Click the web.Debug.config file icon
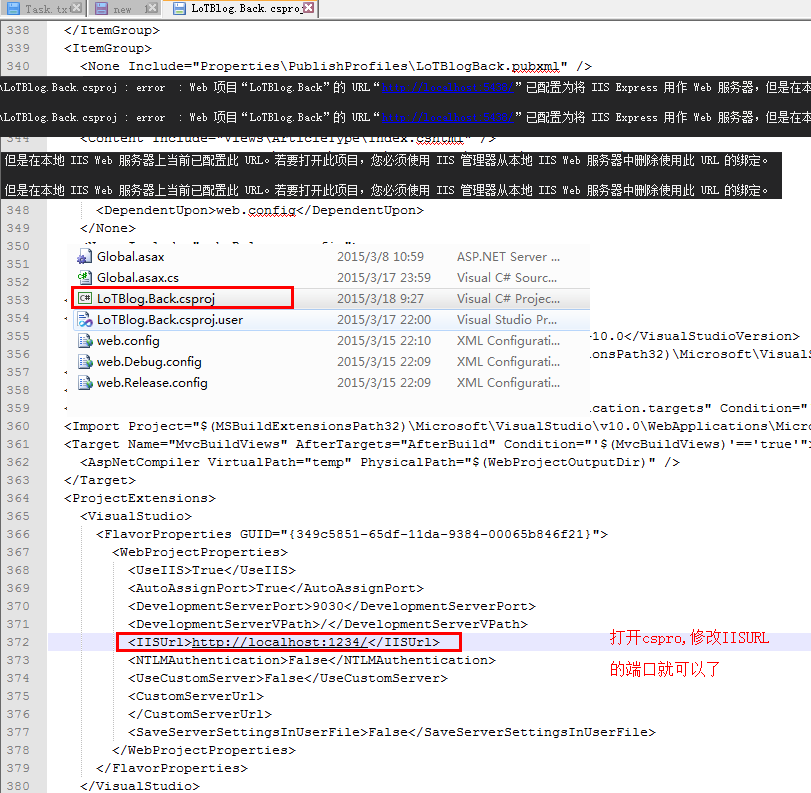This screenshot has width=811, height=793. (x=84, y=362)
